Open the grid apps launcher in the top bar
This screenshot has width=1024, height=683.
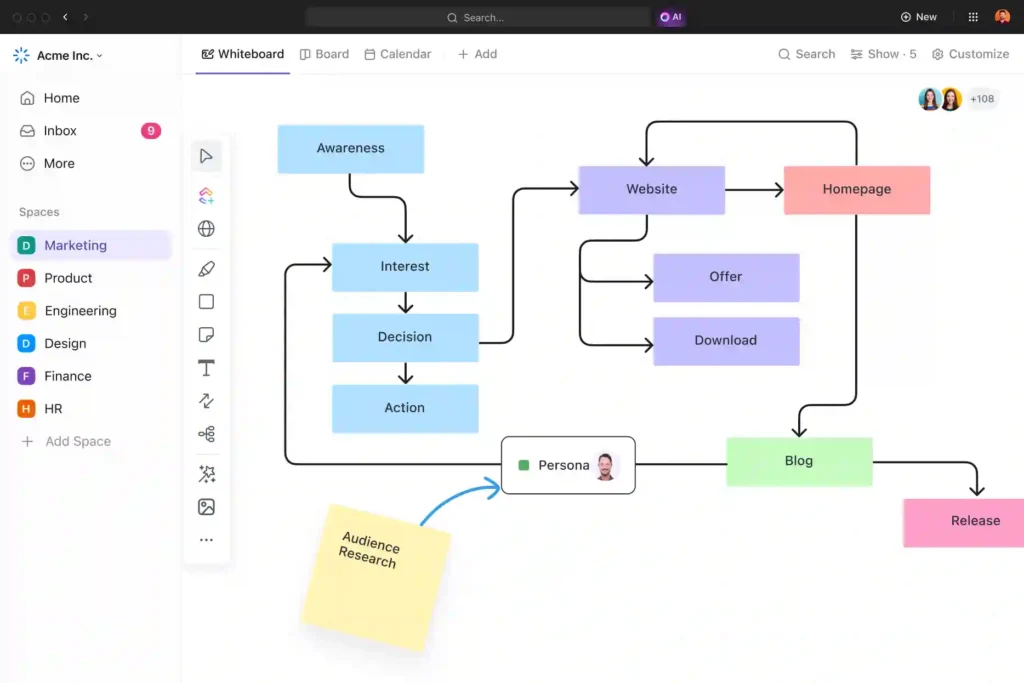pos(972,16)
